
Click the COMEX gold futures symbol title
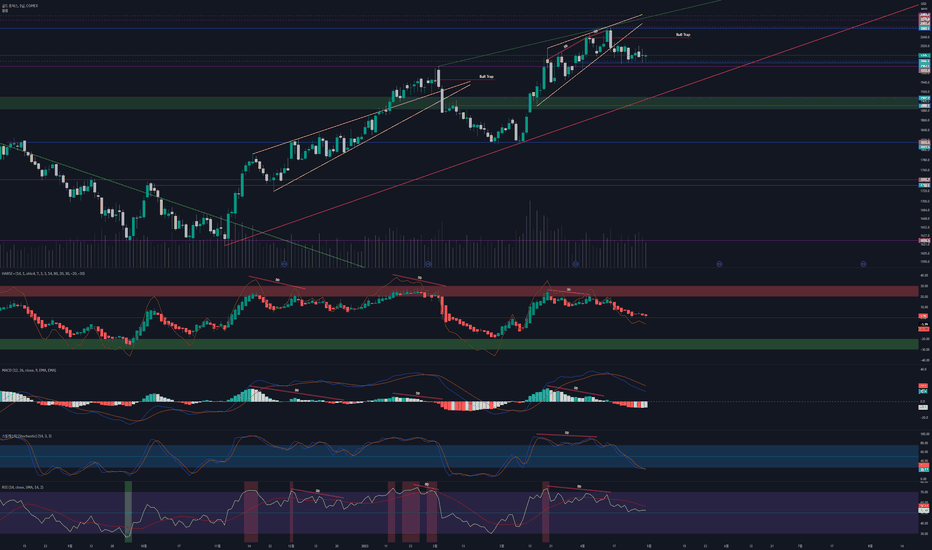click(20, 6)
